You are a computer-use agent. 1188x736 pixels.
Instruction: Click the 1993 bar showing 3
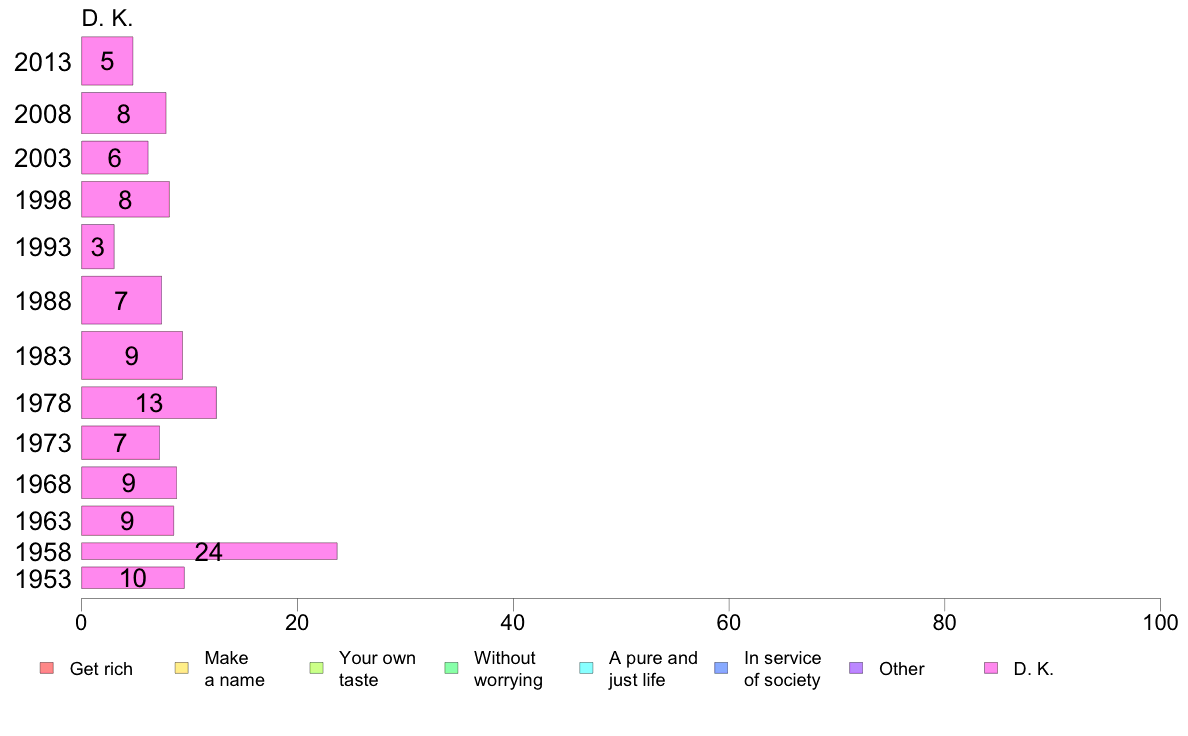(x=98, y=246)
